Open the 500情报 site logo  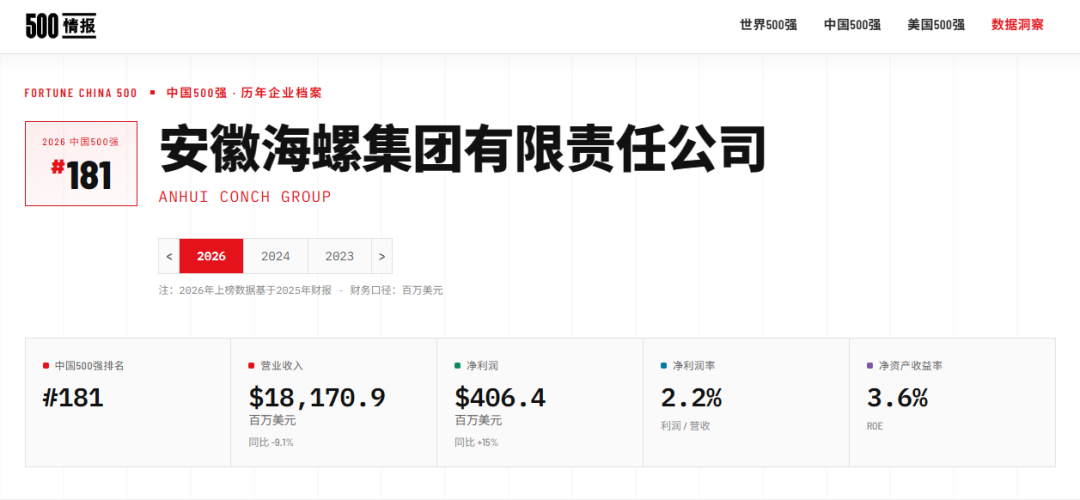tap(61, 25)
